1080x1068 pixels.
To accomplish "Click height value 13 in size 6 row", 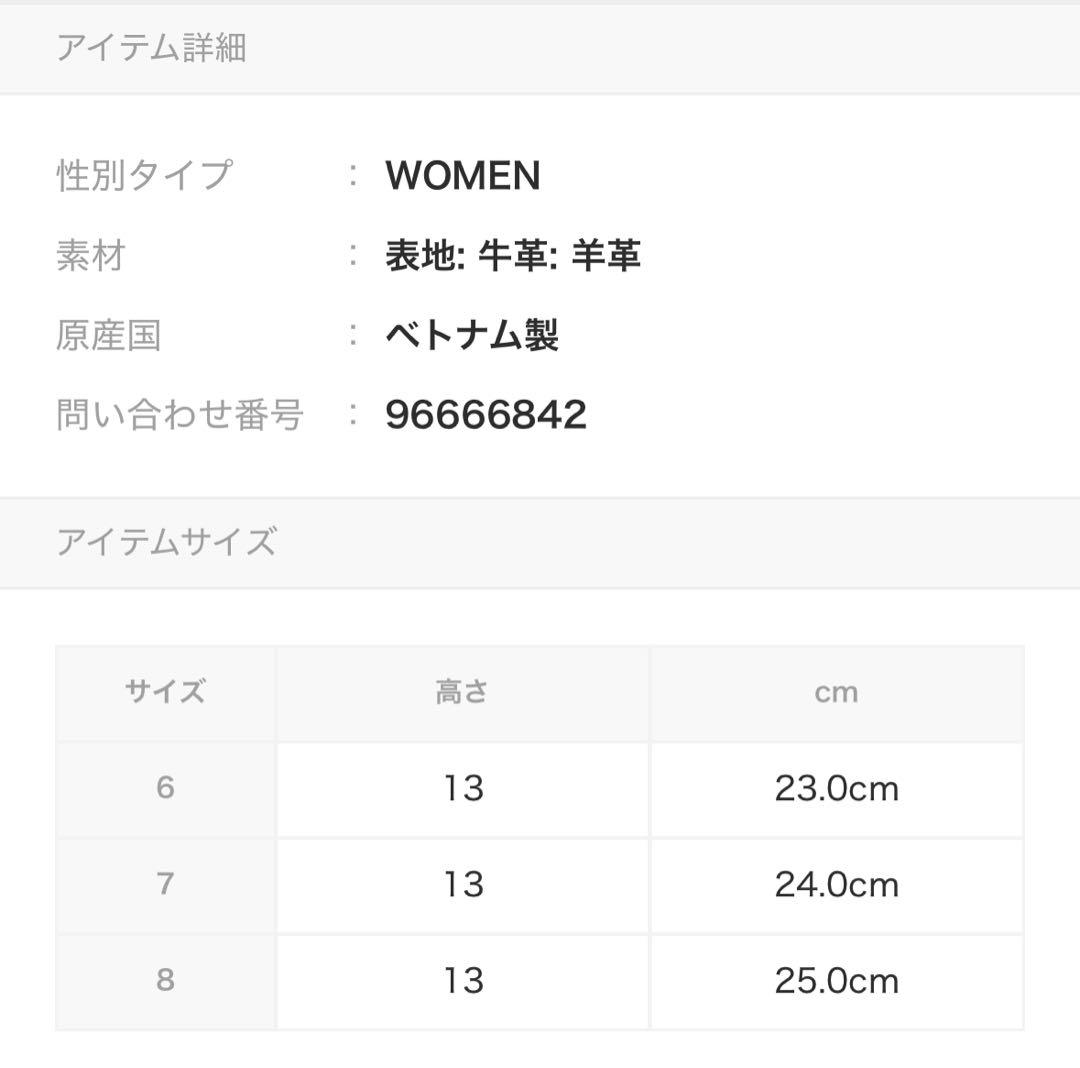I will (463, 789).
